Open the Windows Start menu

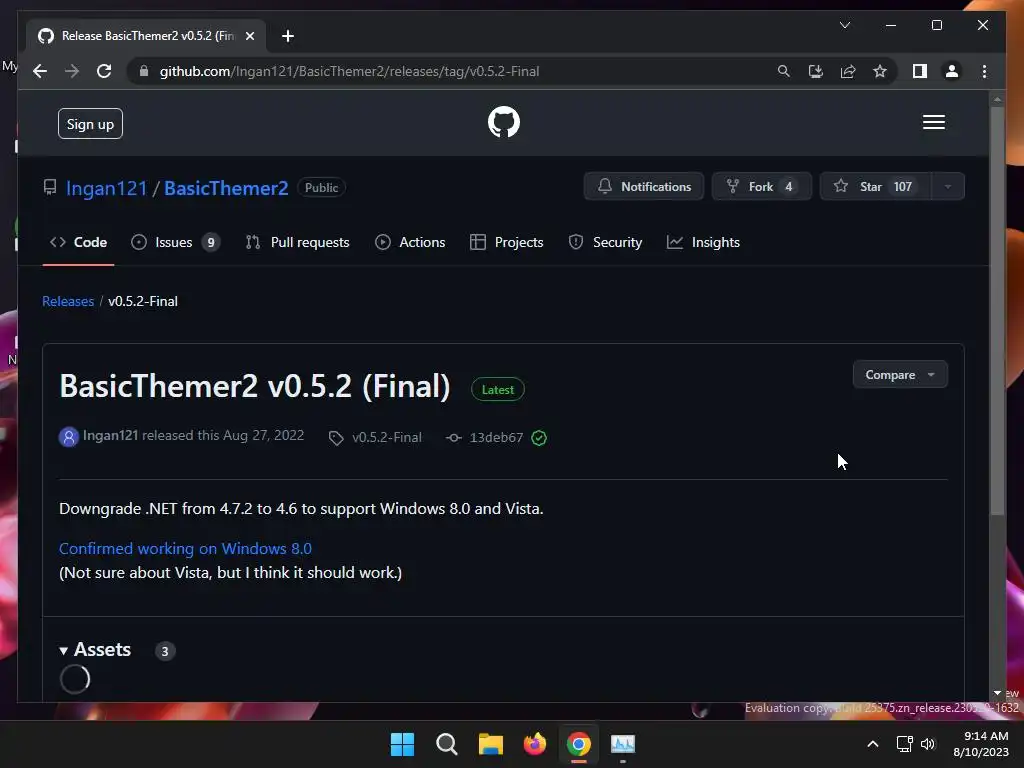pos(402,744)
